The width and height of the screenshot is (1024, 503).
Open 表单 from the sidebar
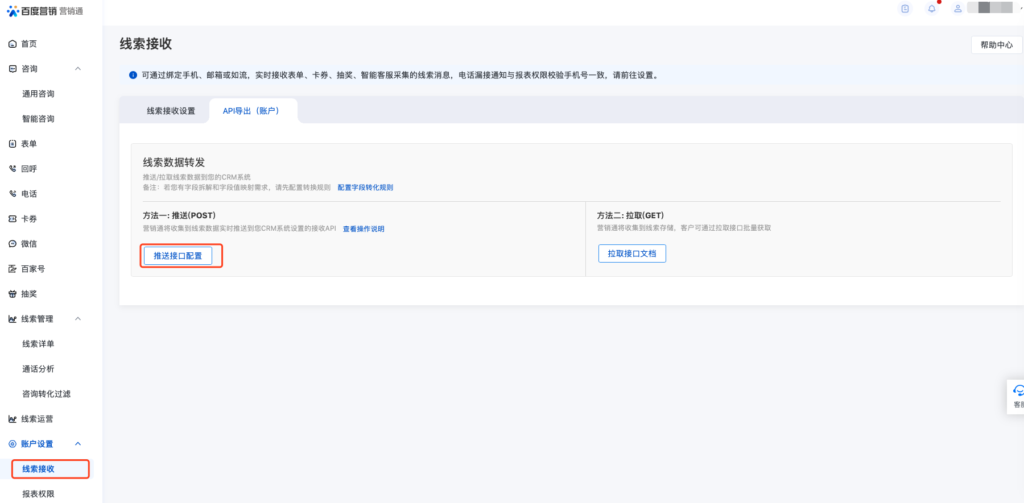28,144
